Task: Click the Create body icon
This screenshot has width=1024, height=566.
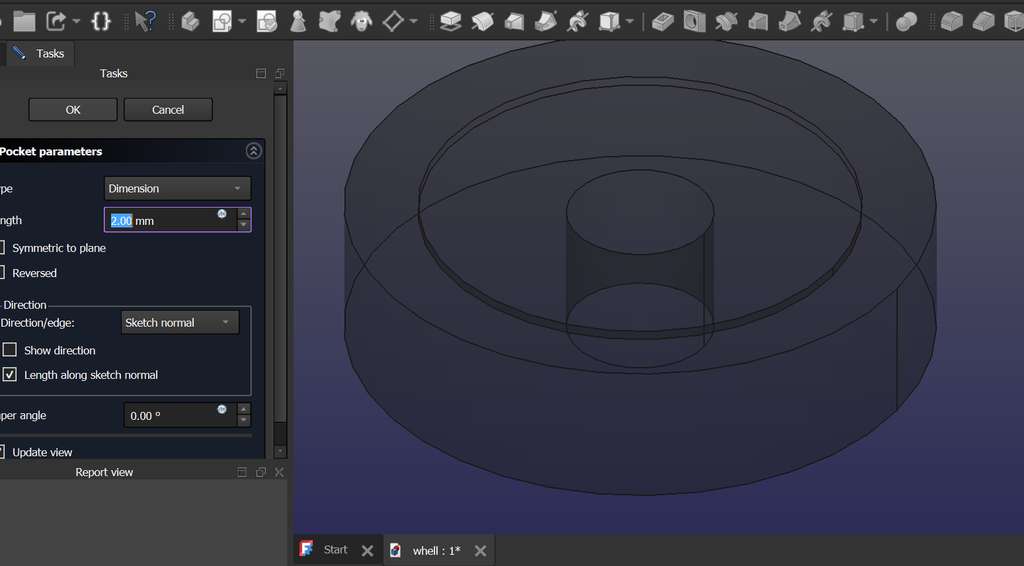Action: [190, 22]
